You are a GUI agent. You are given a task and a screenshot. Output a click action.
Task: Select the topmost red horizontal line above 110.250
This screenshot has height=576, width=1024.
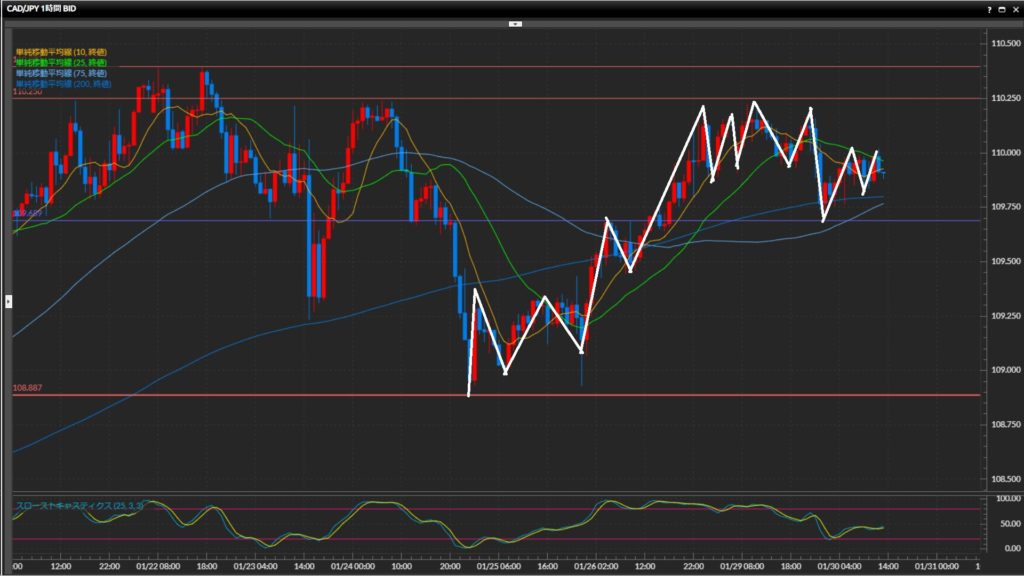pos(500,67)
